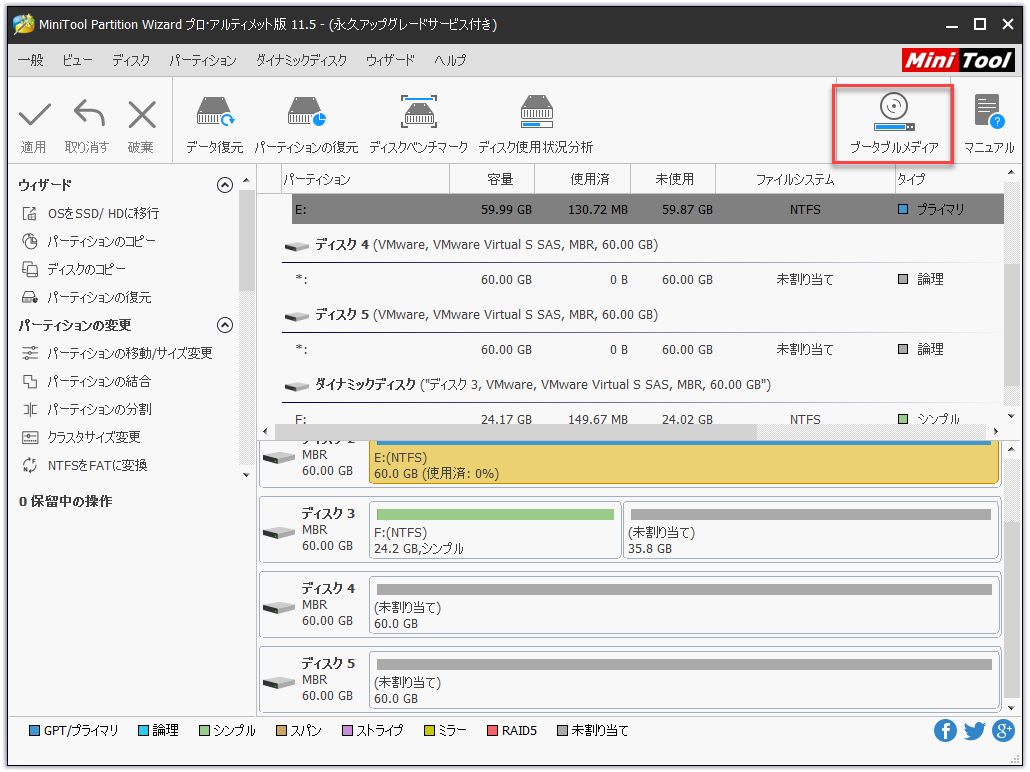Screen dimensions: 1030x772
Task: Collapse the パーティションの変更 section
Action: [x=225, y=325]
